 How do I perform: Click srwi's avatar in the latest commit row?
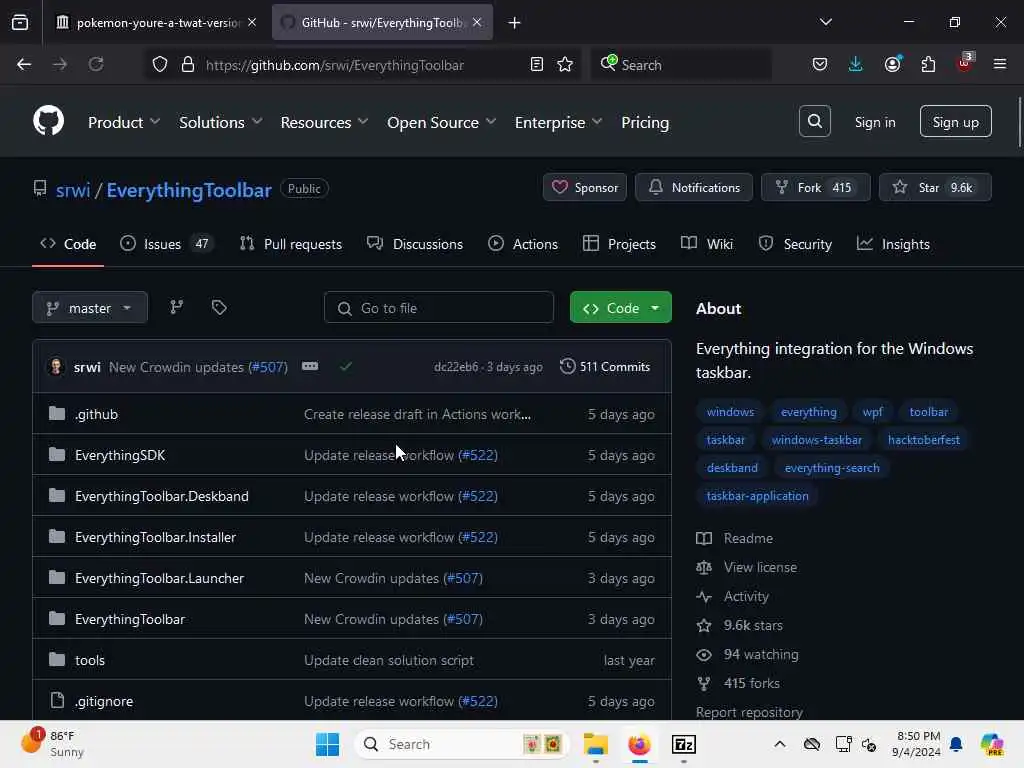click(56, 366)
